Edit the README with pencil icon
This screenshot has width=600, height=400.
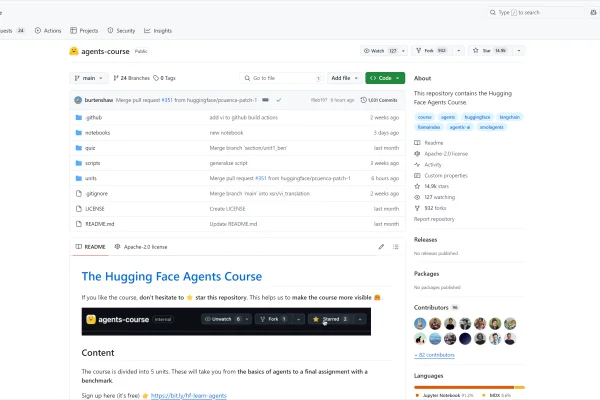coord(381,247)
